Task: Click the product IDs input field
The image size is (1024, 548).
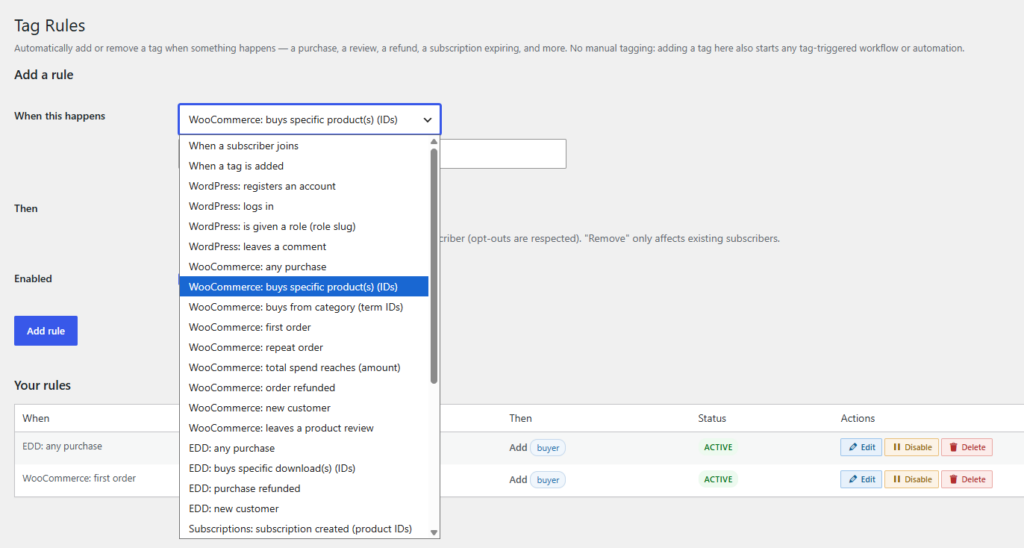Action: point(503,154)
